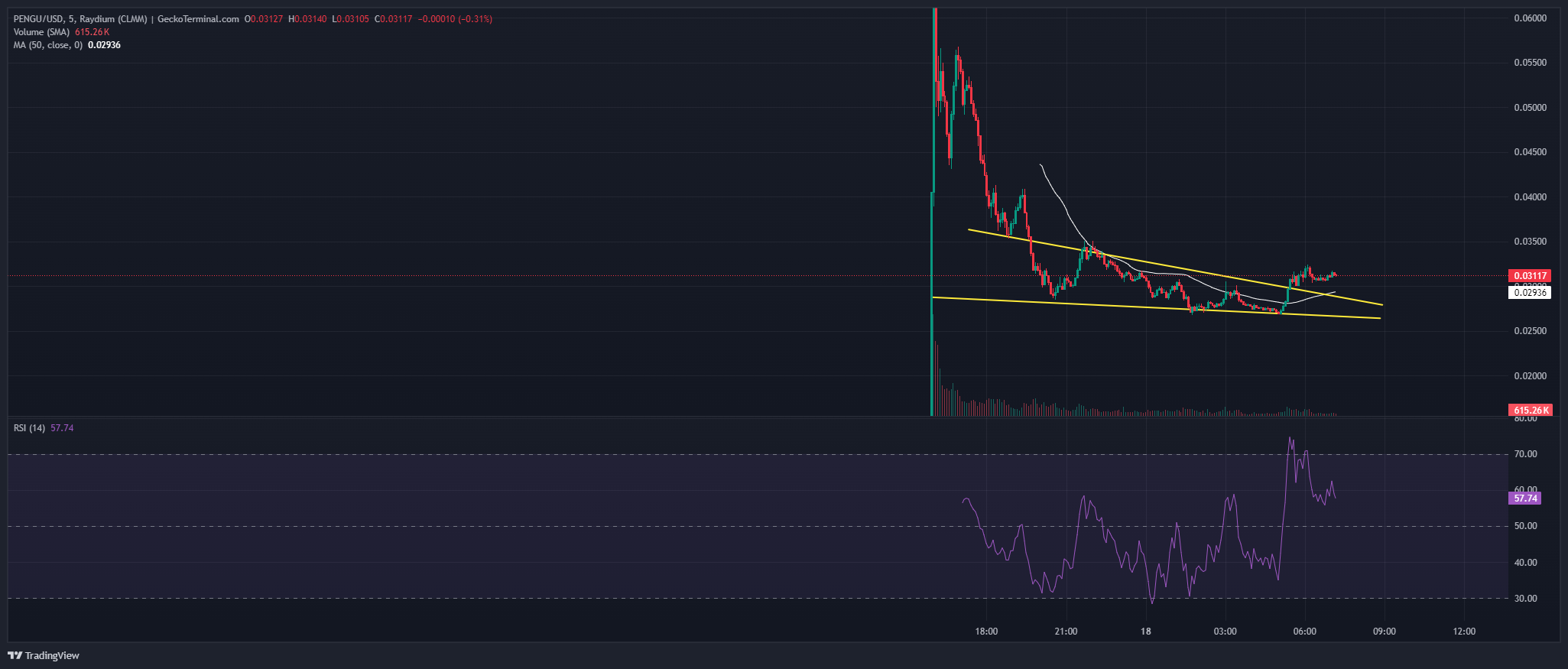Click the 0.05000 price axis label
Viewport: 1568px width, 669px height.
(1530, 108)
